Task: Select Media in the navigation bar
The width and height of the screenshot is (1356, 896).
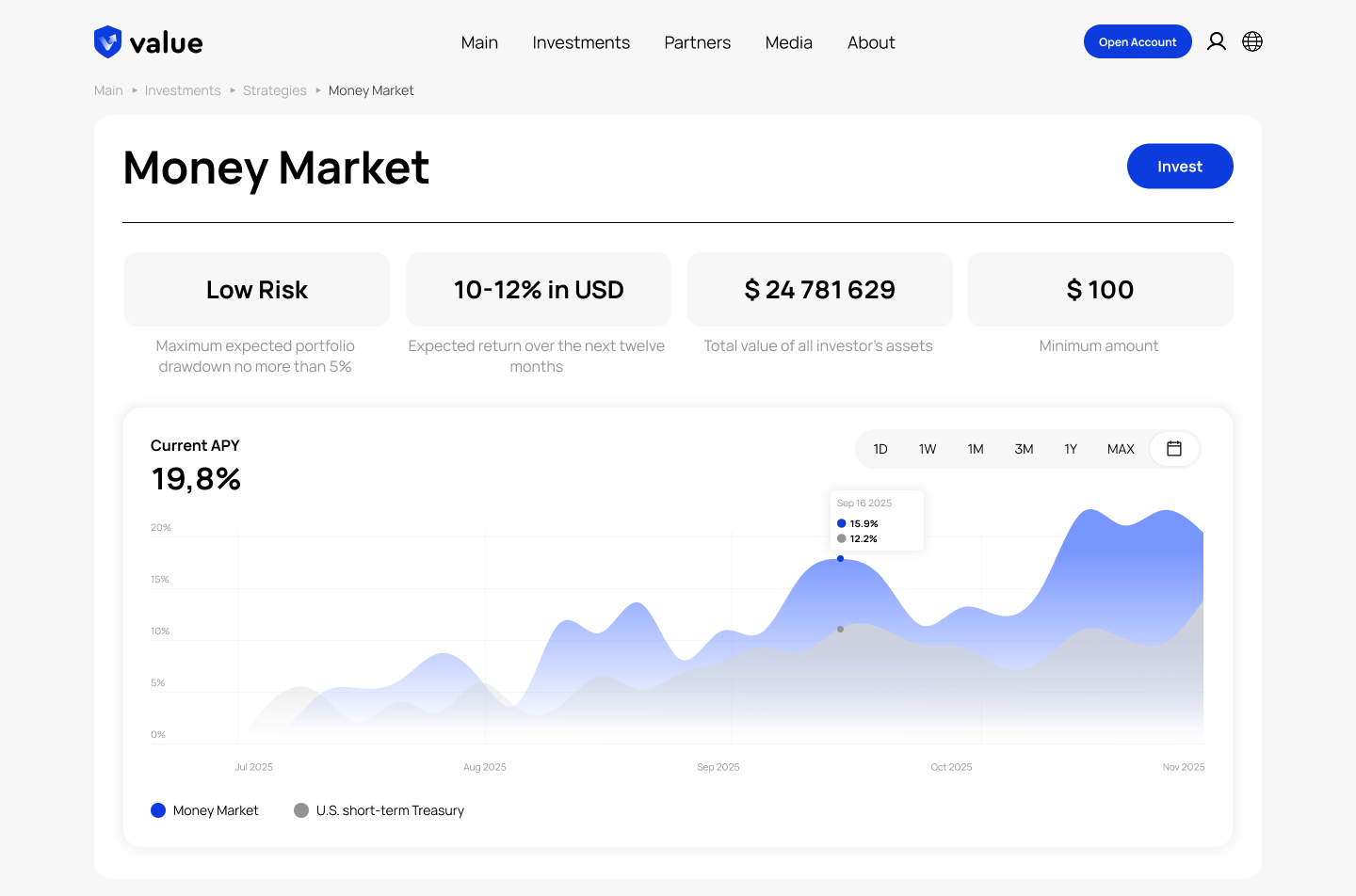Action: (x=788, y=42)
